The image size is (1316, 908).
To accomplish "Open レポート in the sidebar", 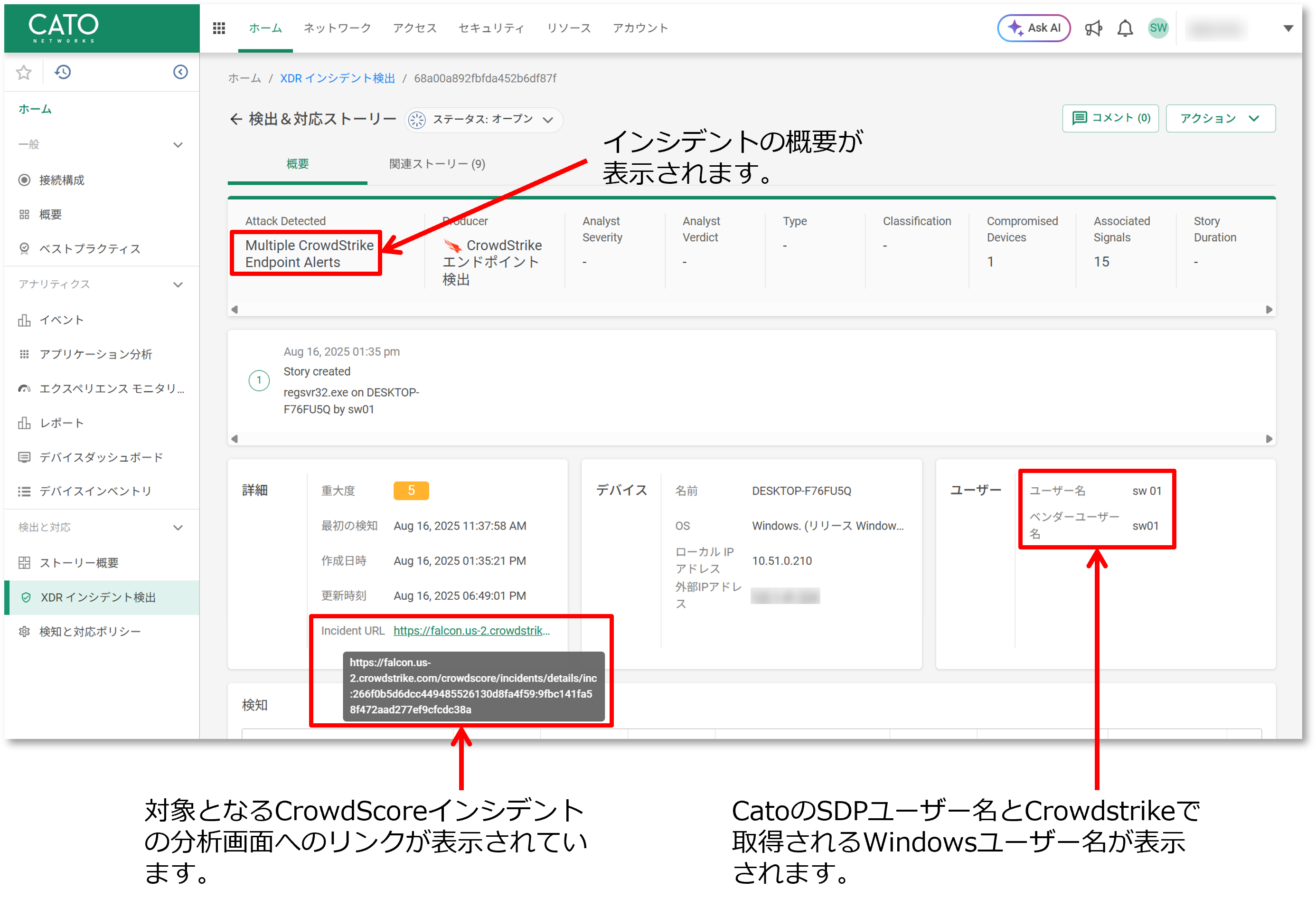I will click(61, 423).
